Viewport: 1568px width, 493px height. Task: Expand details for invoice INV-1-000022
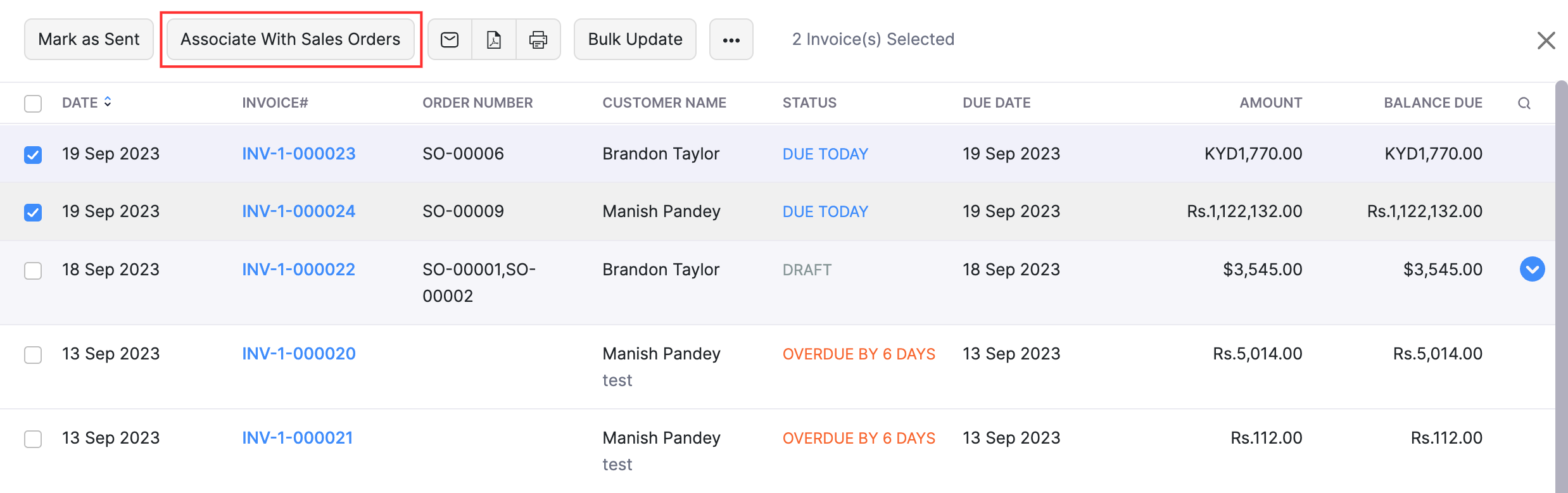click(x=1531, y=269)
